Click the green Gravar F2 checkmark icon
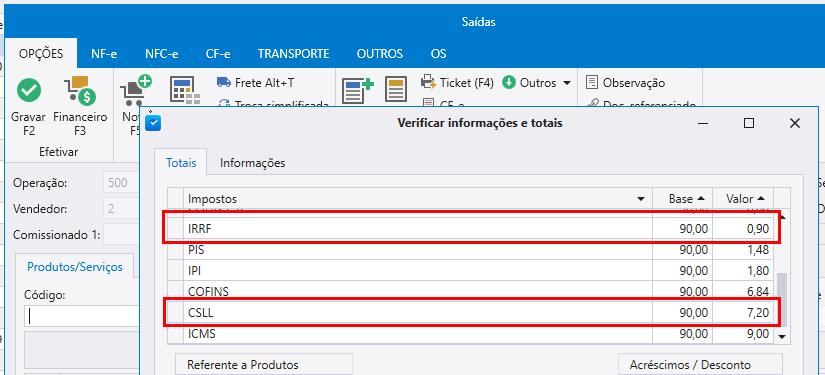The width and height of the screenshot is (825, 375). (29, 90)
